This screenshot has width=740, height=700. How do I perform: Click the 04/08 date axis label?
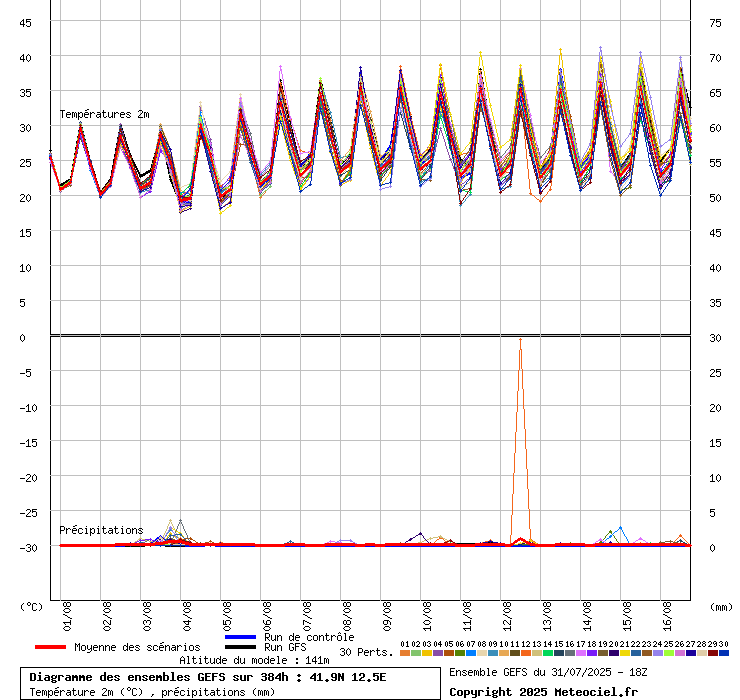coord(187,616)
